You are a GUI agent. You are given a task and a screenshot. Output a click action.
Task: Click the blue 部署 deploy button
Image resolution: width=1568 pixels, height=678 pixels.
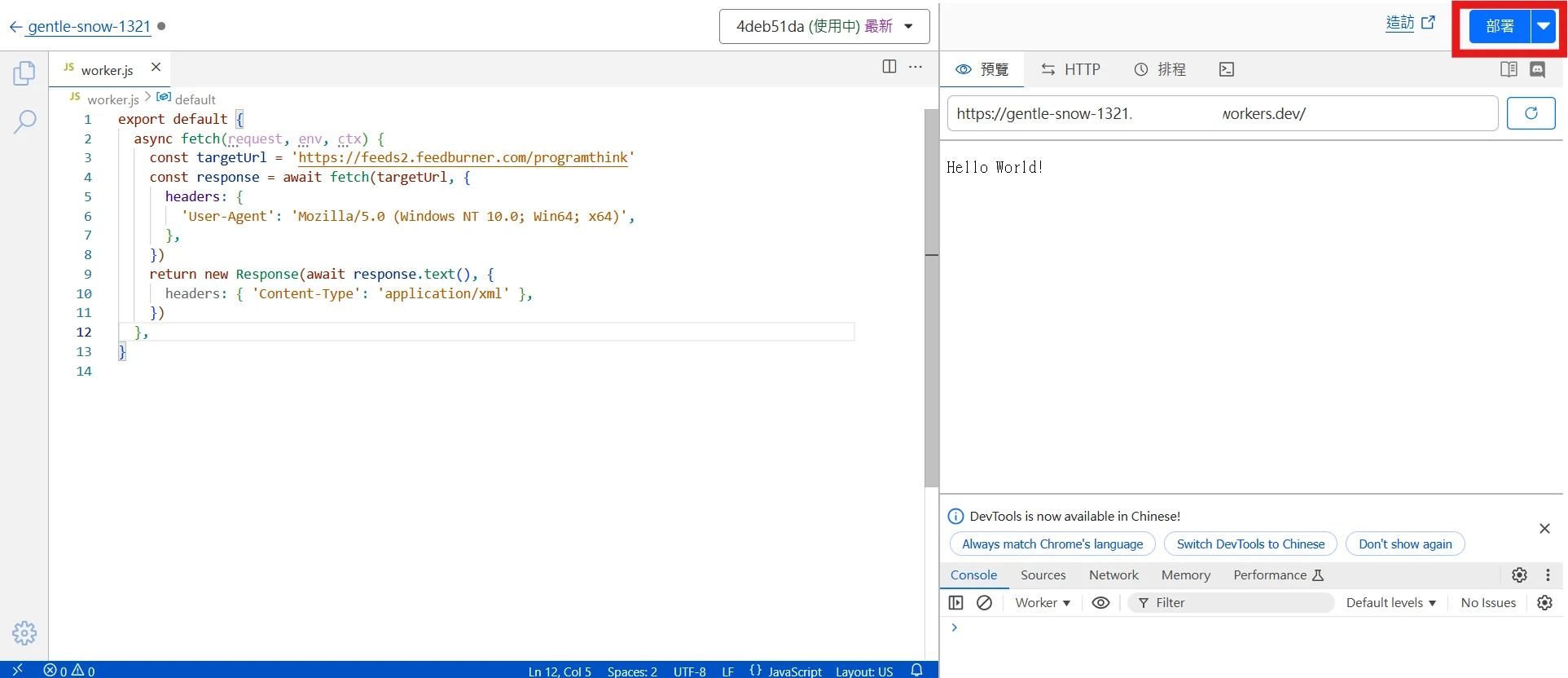click(x=1500, y=26)
